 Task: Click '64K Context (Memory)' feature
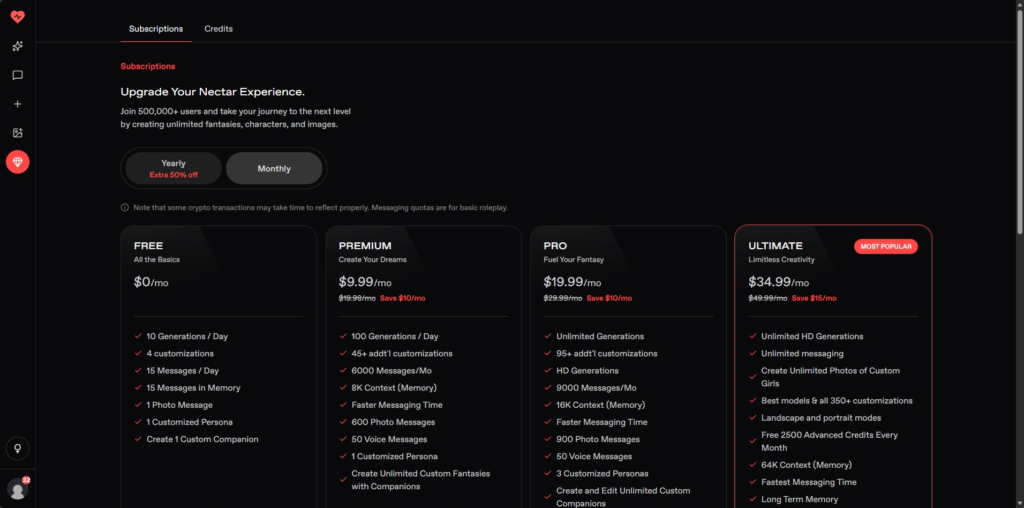click(x=806, y=465)
